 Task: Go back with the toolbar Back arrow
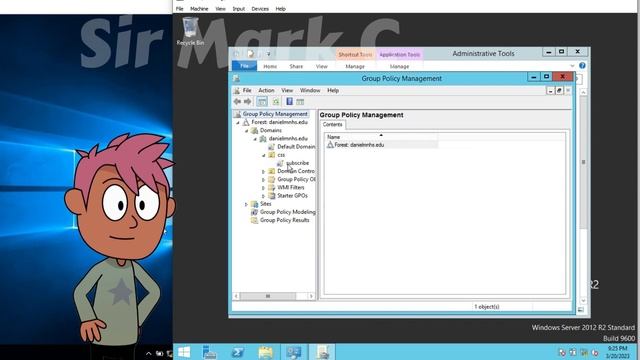(237, 102)
